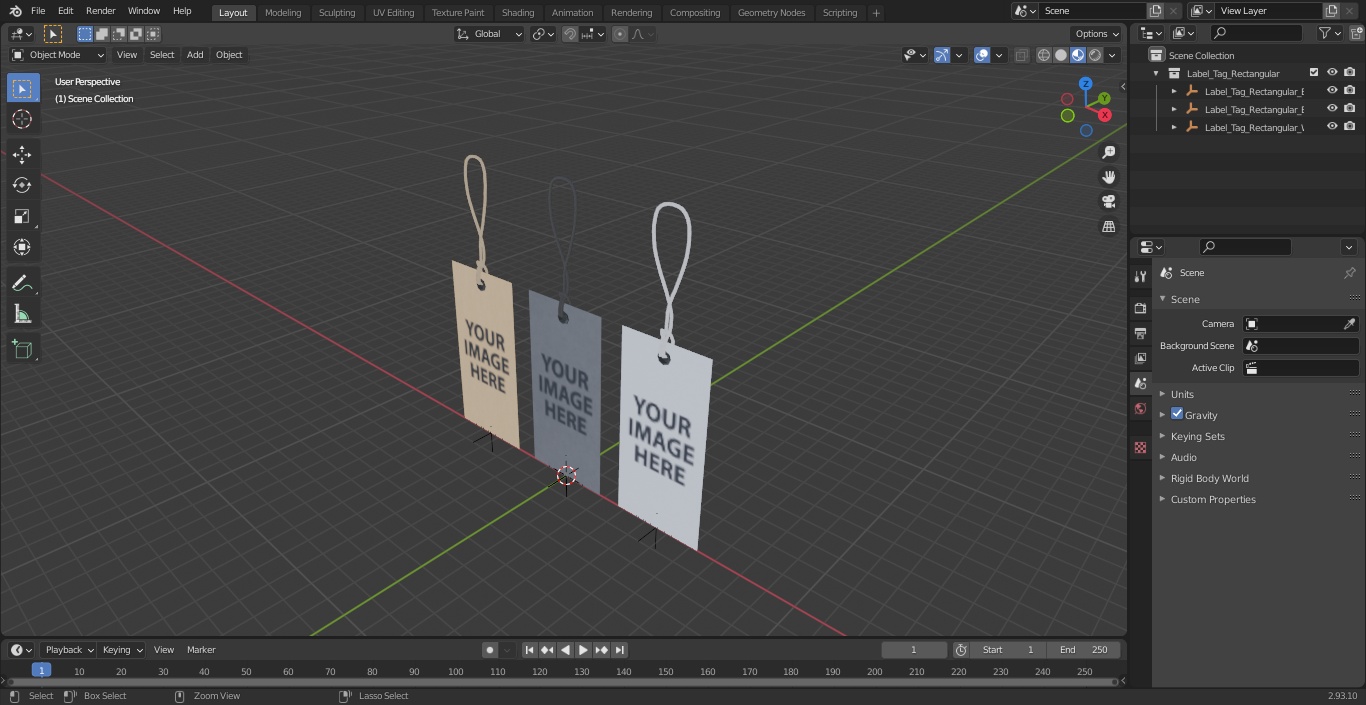Click the auto-keying record button
The width and height of the screenshot is (1366, 705).
point(490,650)
